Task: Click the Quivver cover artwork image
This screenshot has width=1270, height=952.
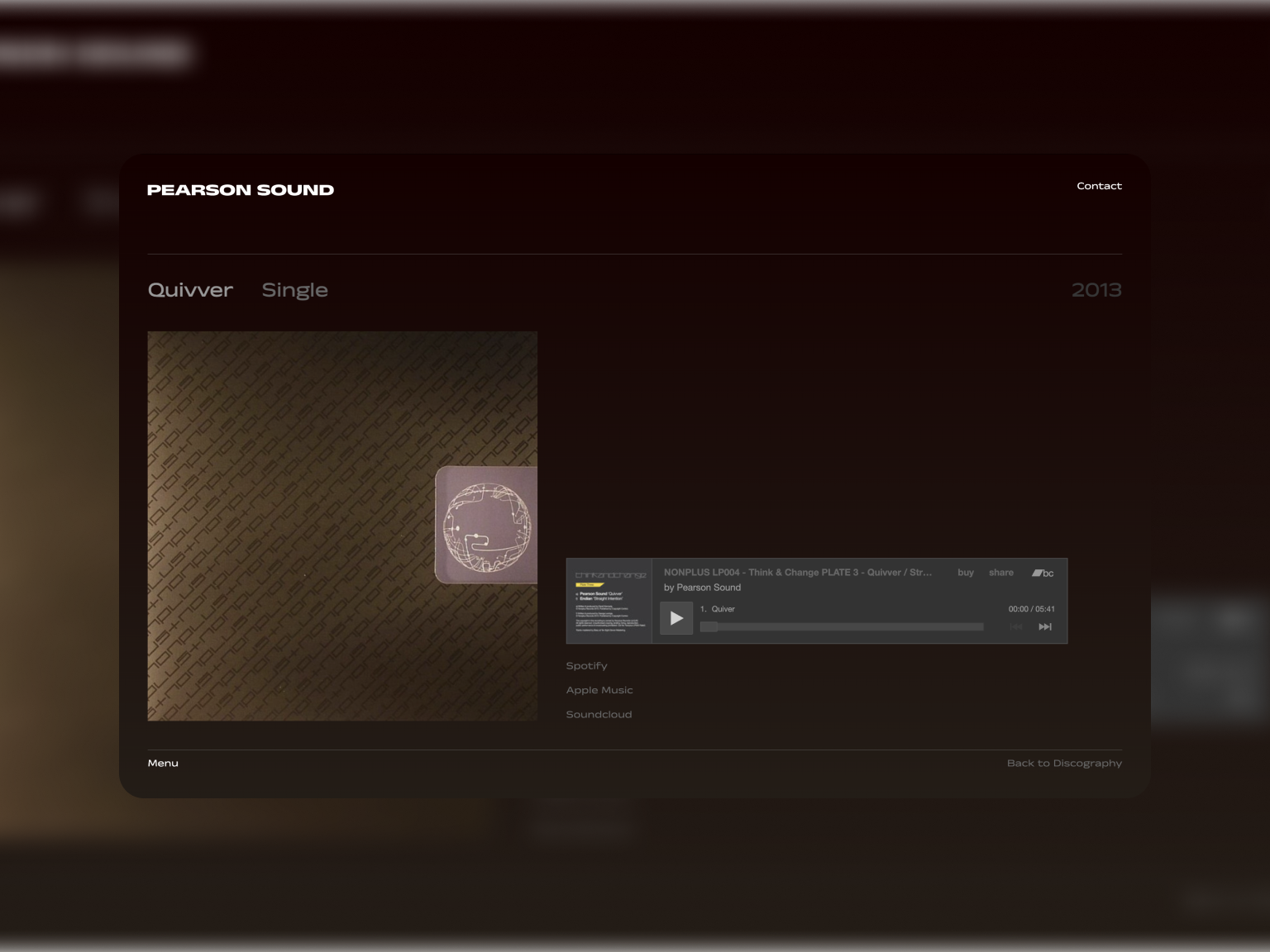Action: tap(342, 526)
